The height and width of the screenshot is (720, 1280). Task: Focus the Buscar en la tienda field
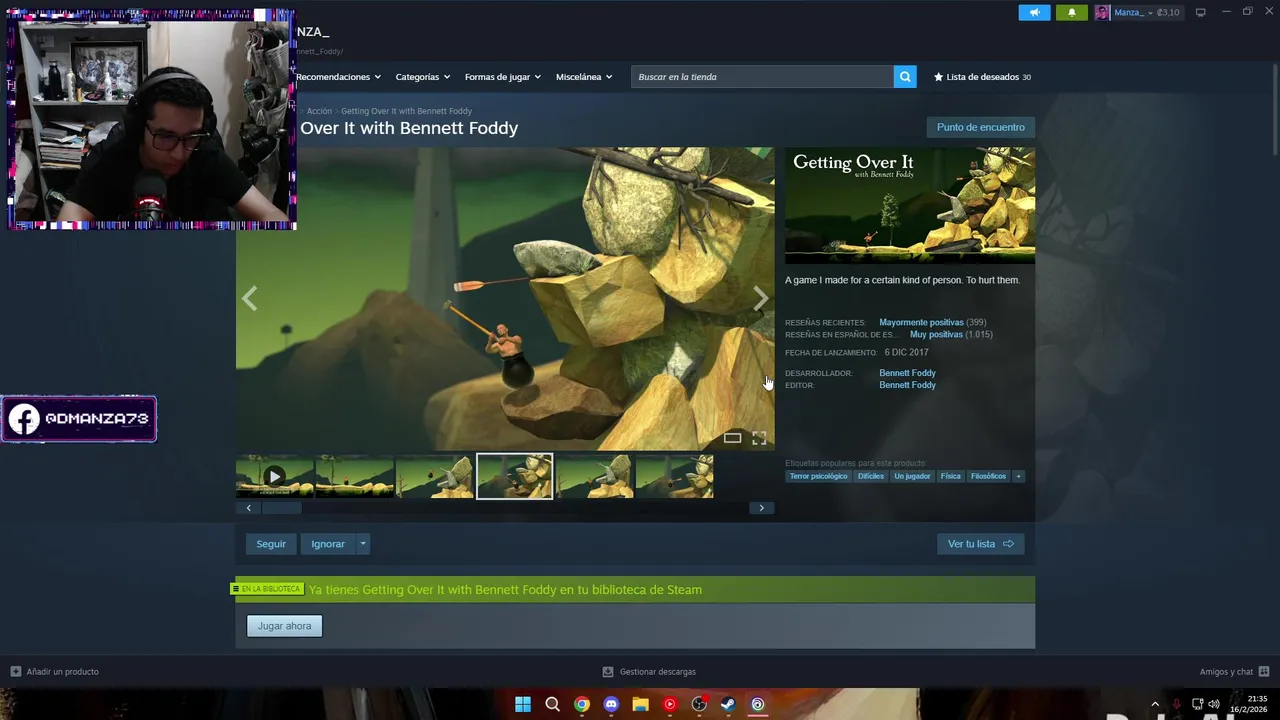(x=762, y=77)
